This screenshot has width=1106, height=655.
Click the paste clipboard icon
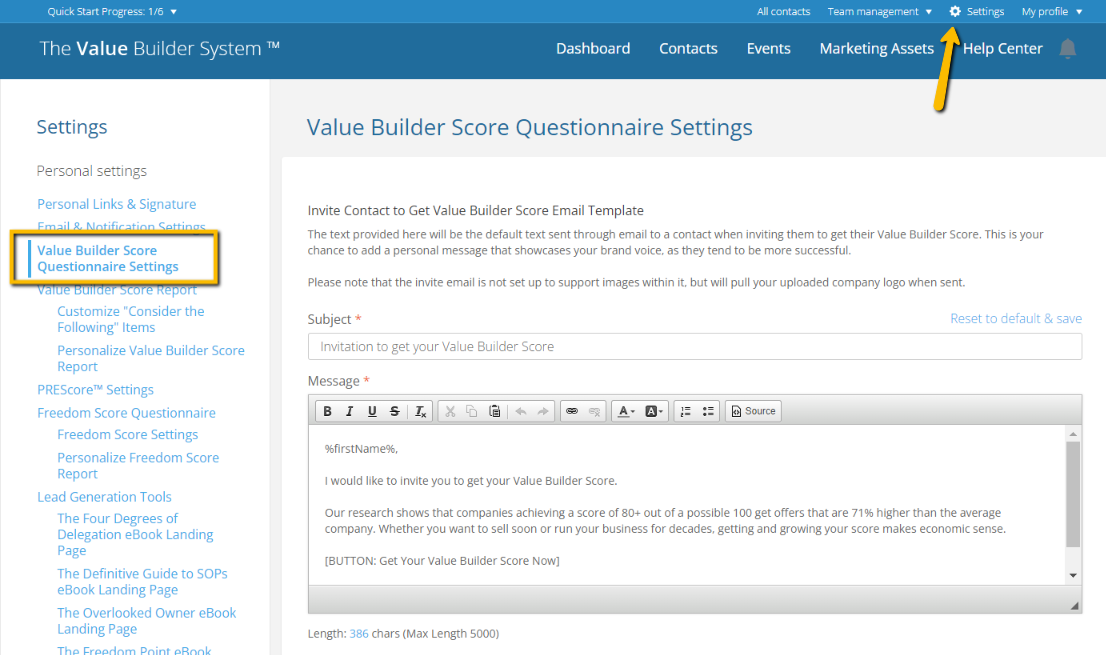(494, 411)
